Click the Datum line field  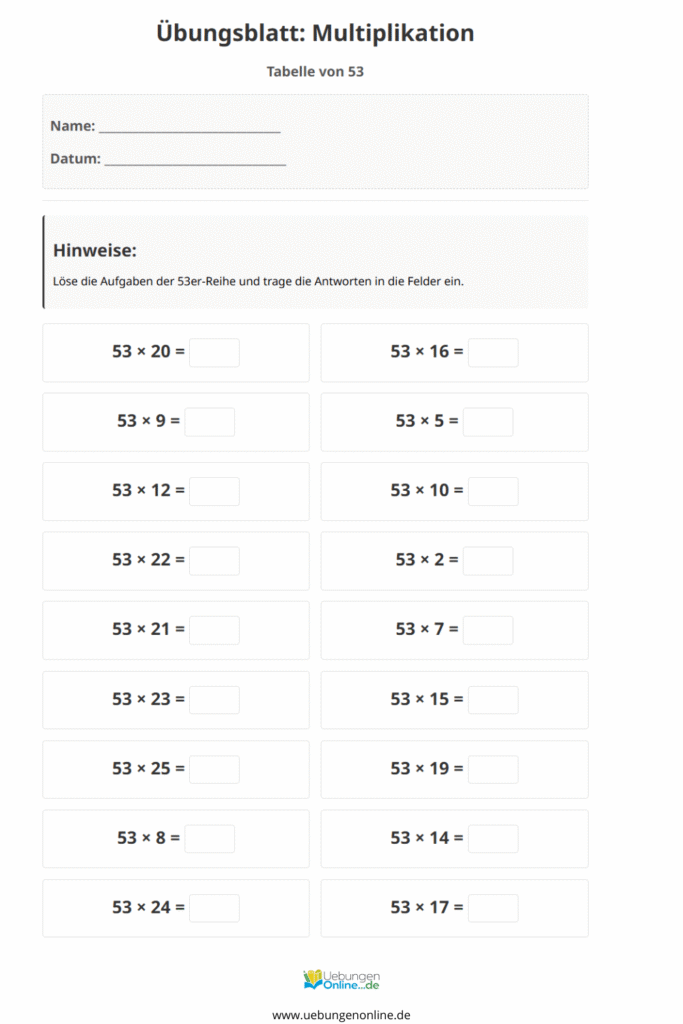(195, 159)
